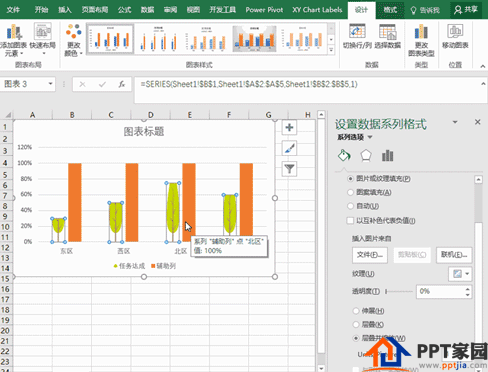The width and height of the screenshot is (488, 372).
Task: Click the Move Chart (移动图表) icon
Action: tap(455, 37)
